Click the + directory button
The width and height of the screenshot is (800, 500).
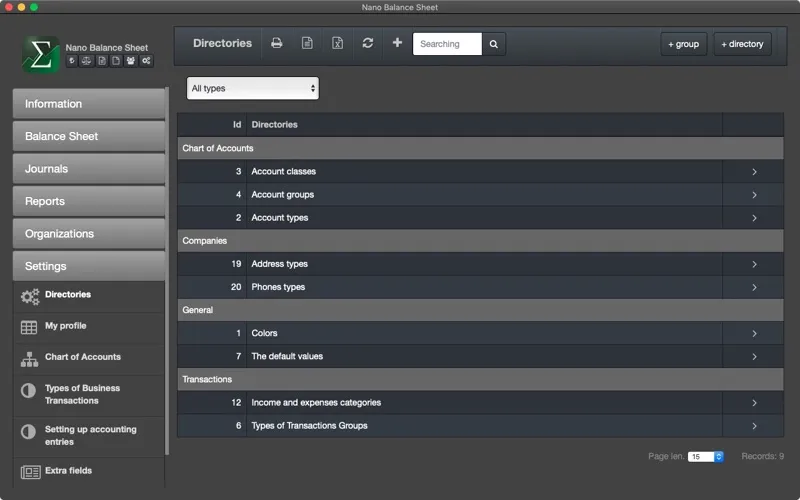point(742,44)
